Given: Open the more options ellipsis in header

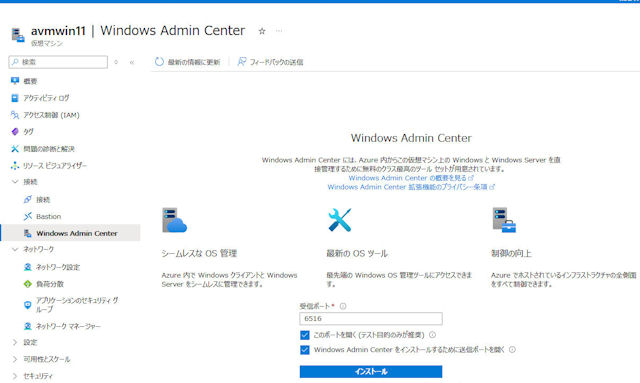Looking at the screenshot, I should tap(279, 31).
